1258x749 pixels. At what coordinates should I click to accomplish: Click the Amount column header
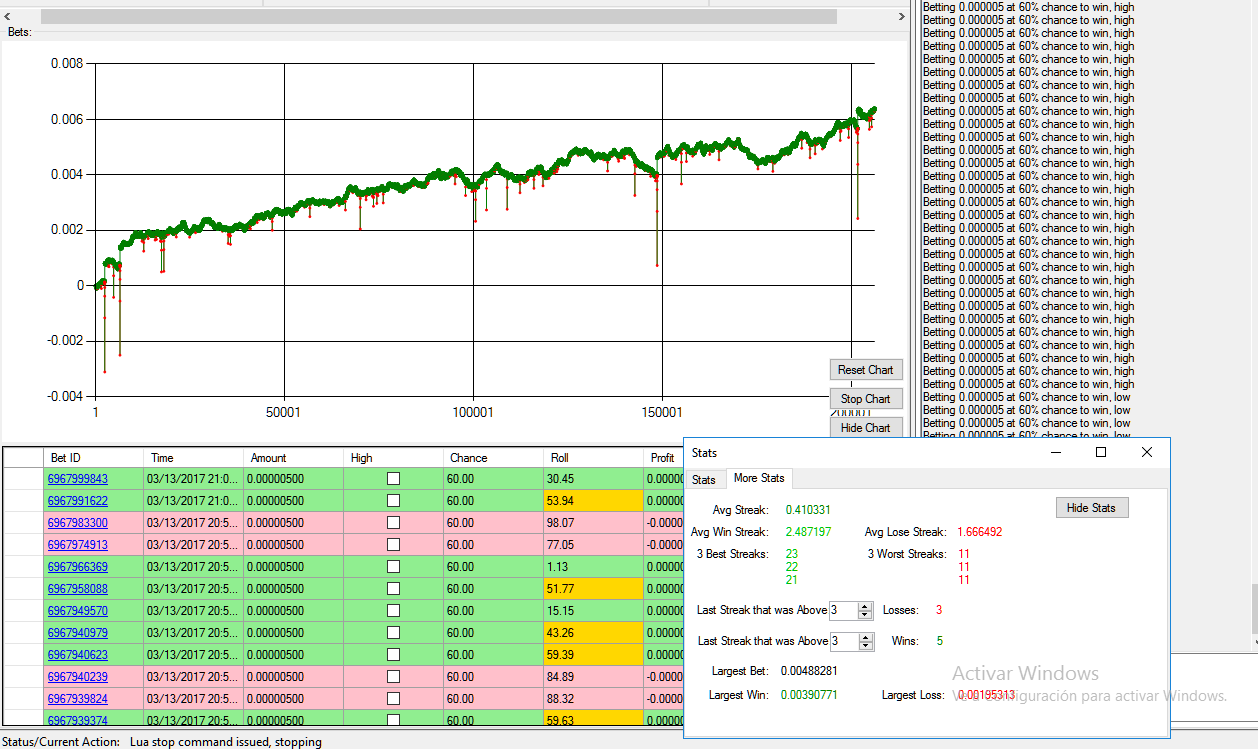click(x=293, y=458)
